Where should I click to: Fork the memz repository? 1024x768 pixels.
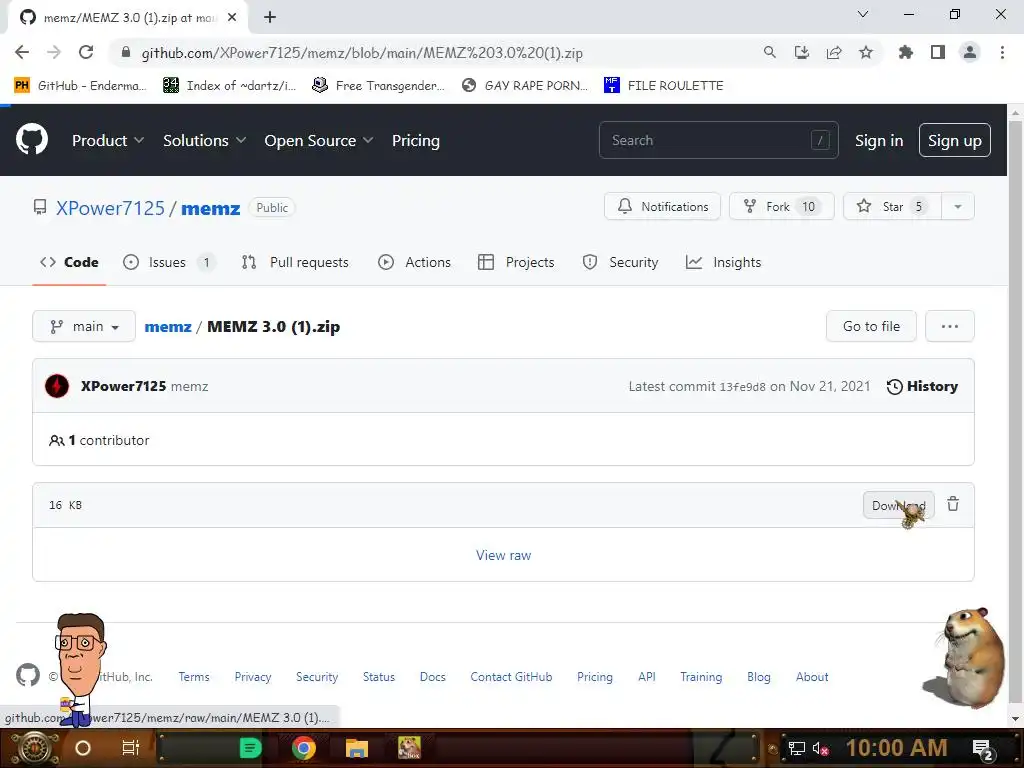click(x=781, y=206)
